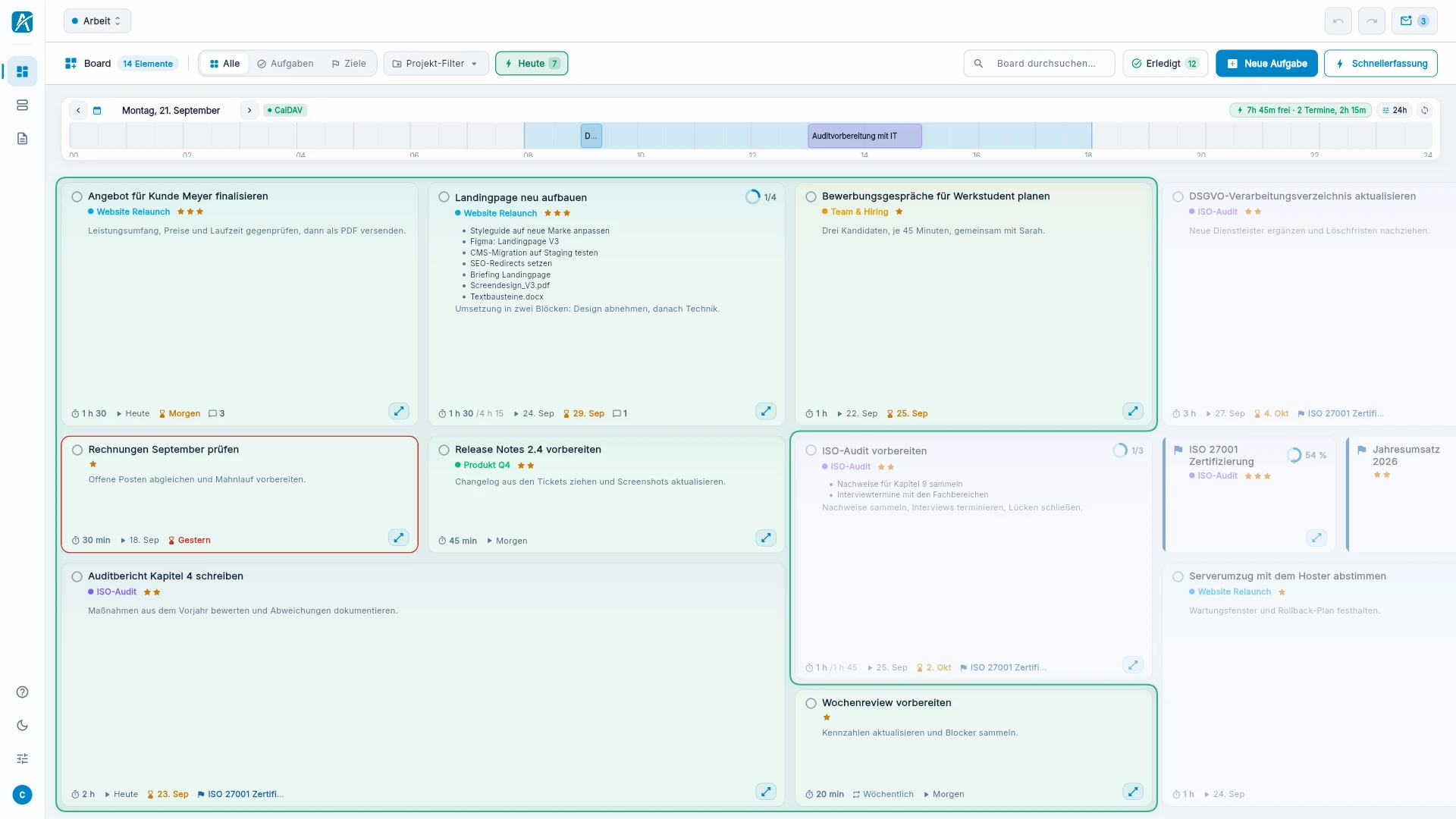1456x819 pixels.
Task: Check off Rechnungen September prüfen
Action: 77,450
